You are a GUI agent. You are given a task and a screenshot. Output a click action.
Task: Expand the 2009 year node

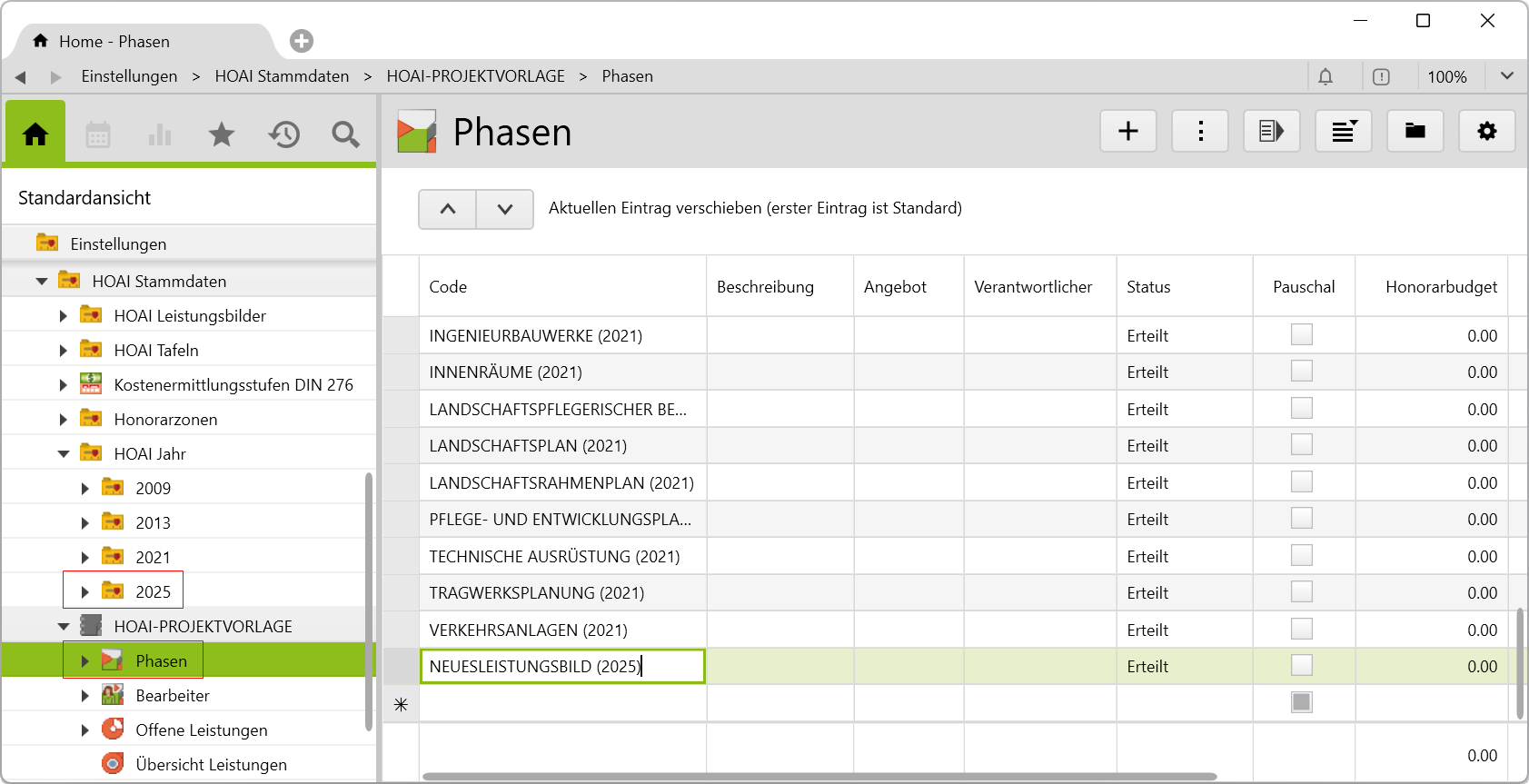(x=84, y=489)
